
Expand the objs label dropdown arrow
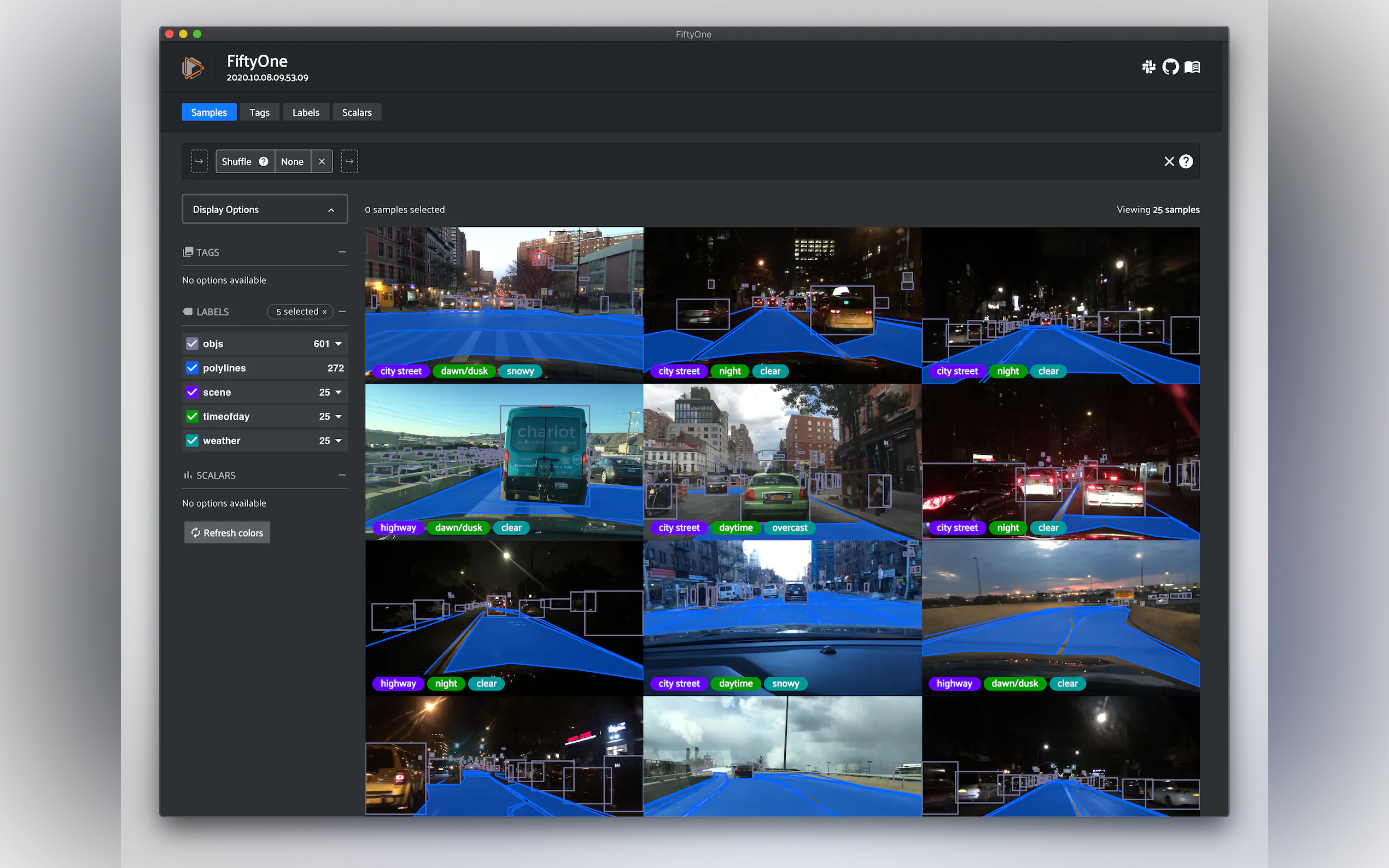(339, 344)
